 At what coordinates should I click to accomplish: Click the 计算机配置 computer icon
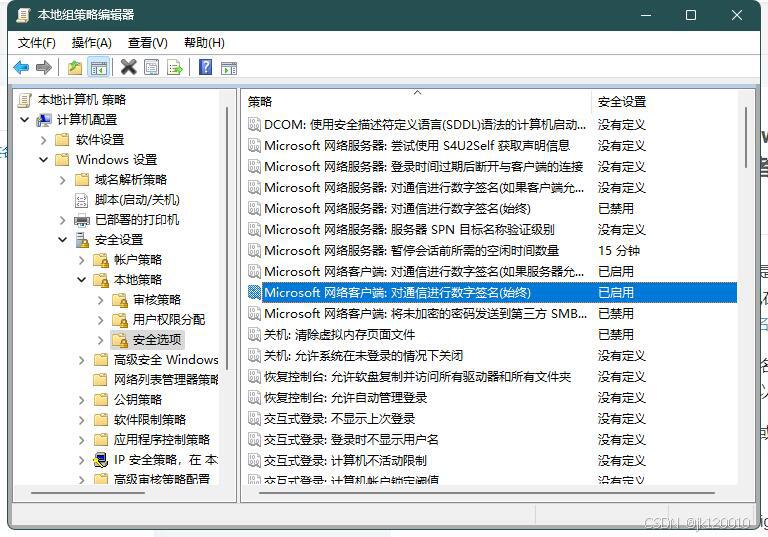tap(44, 120)
